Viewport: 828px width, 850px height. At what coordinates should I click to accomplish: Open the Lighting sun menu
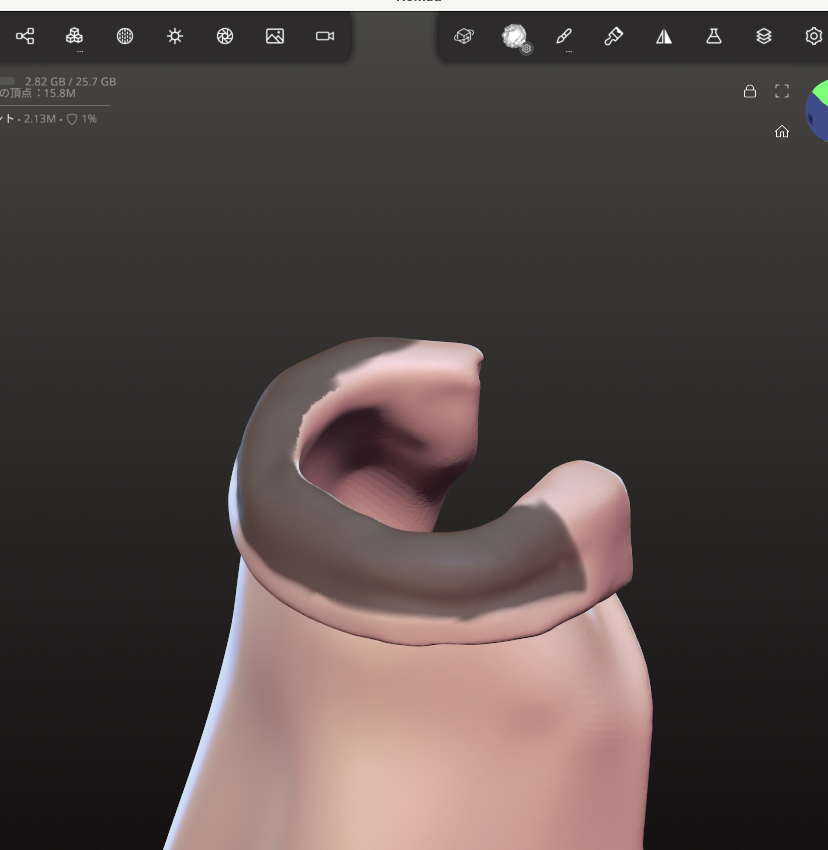[175, 36]
